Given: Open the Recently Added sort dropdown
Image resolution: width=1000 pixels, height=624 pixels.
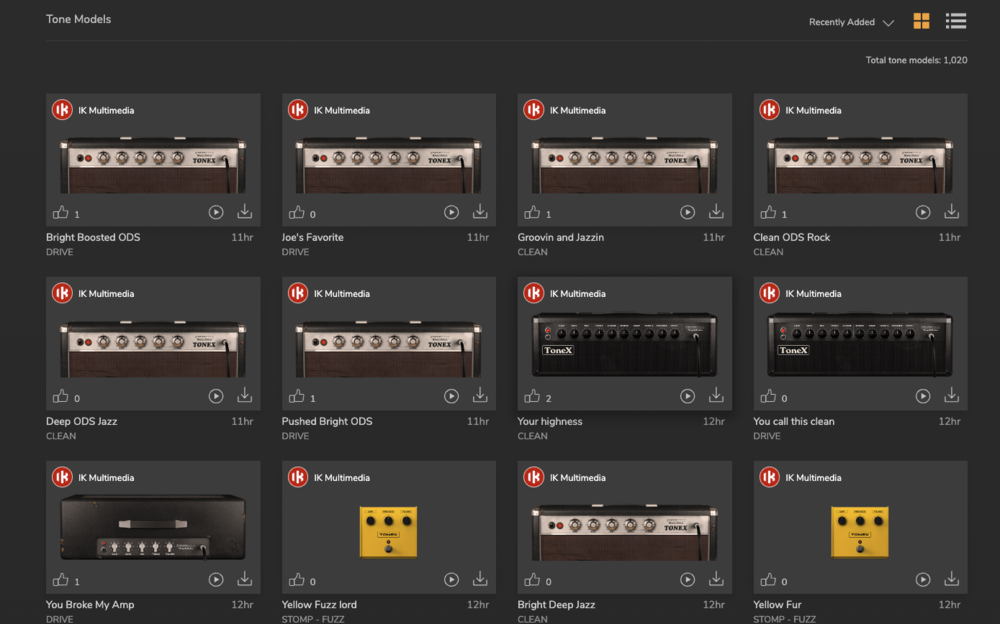Looking at the screenshot, I should [842, 22].
